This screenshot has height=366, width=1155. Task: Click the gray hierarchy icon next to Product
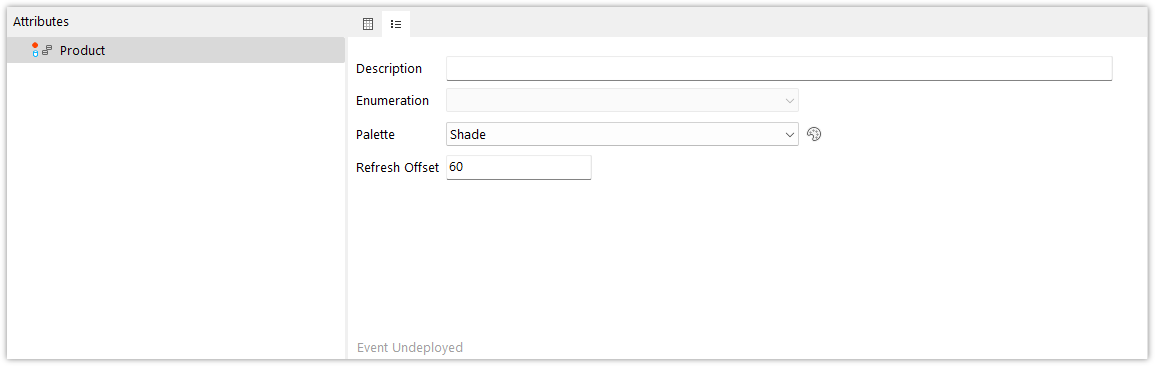pos(47,51)
